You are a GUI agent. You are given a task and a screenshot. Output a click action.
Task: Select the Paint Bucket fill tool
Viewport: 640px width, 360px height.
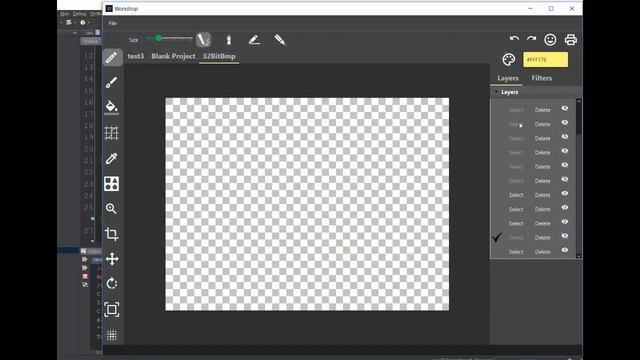[x=112, y=107]
